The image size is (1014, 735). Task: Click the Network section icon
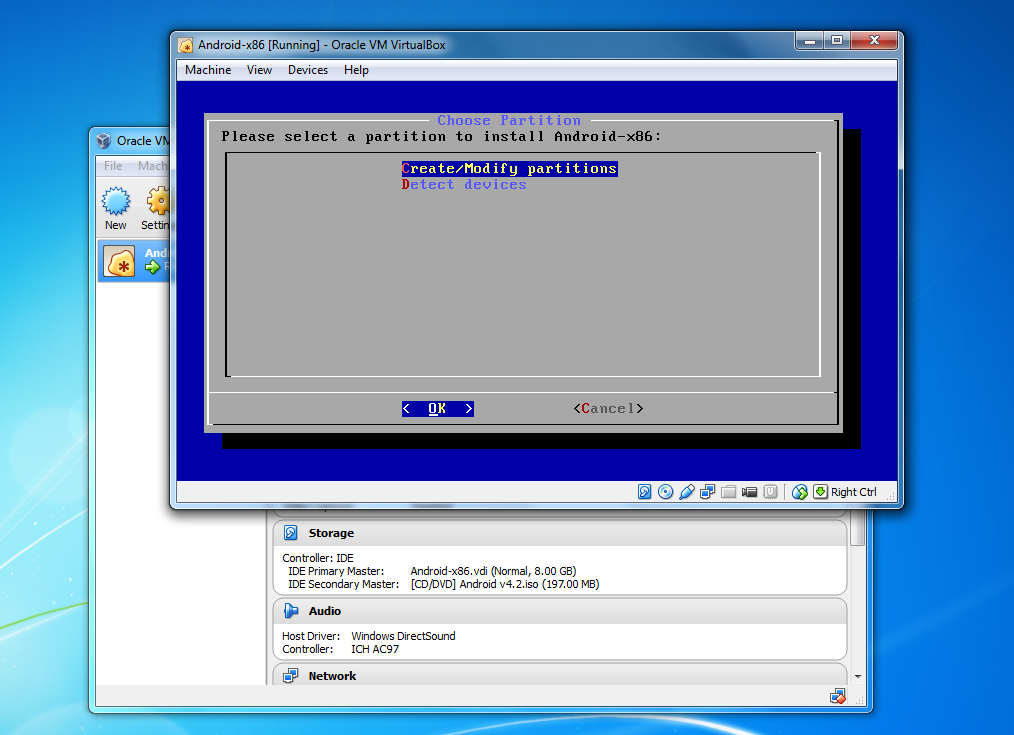[291, 676]
